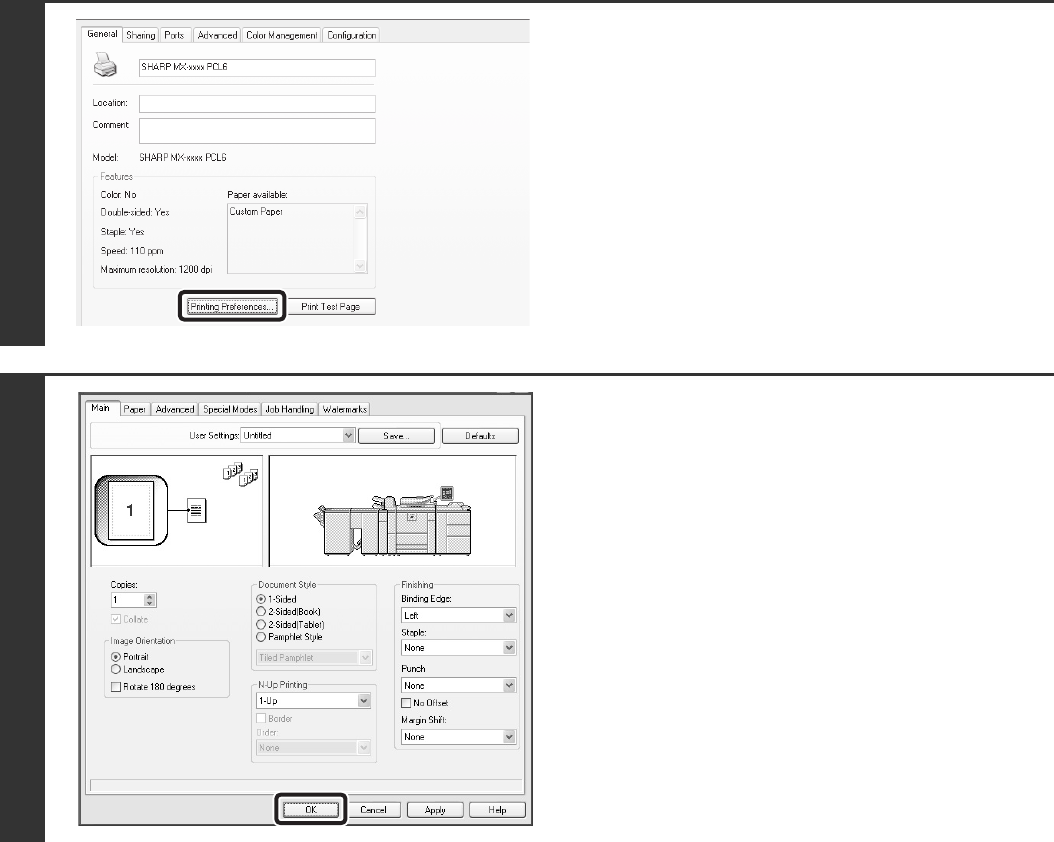The height and width of the screenshot is (842, 1054).
Task: Tick the No Offset checkbox
Action: [x=407, y=703]
